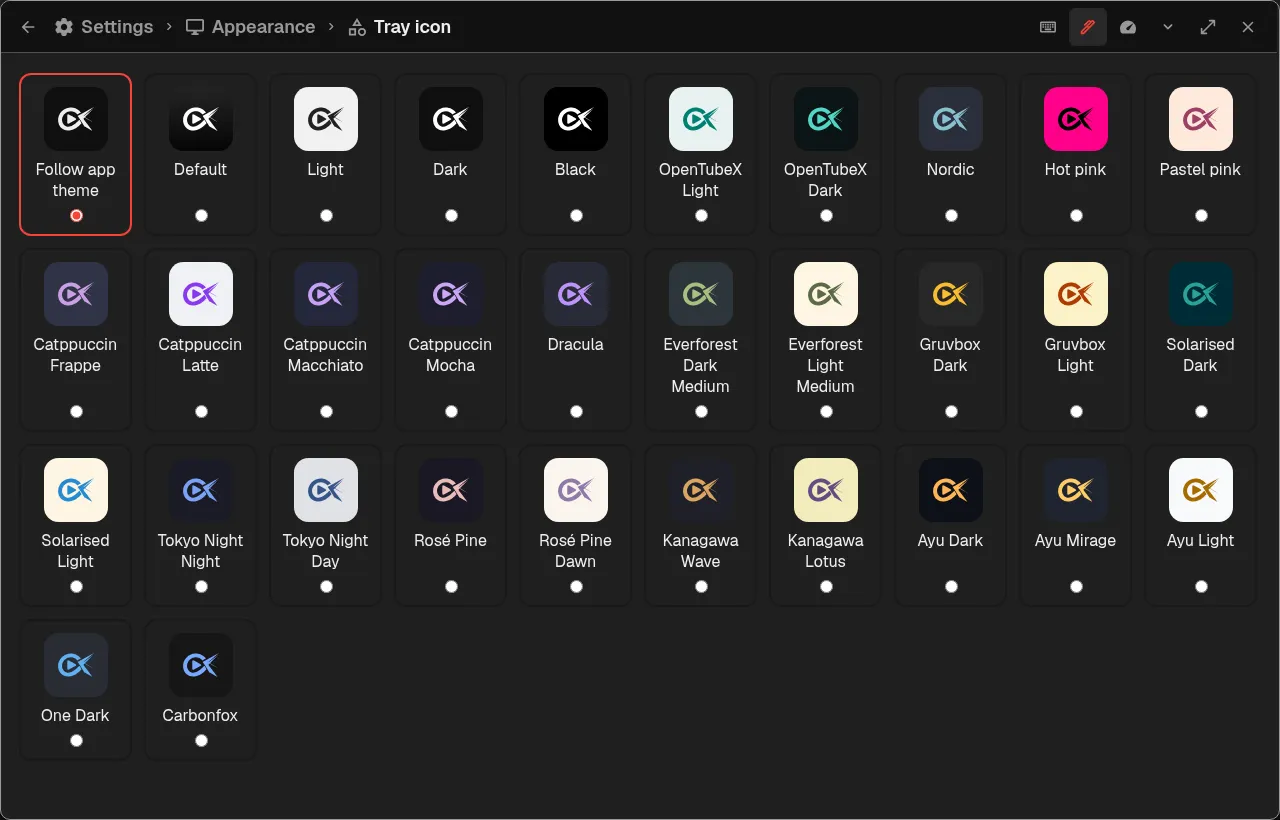Click the Black theme tray icon image
Image resolution: width=1280 pixels, height=820 pixels.
pyautogui.click(x=576, y=119)
